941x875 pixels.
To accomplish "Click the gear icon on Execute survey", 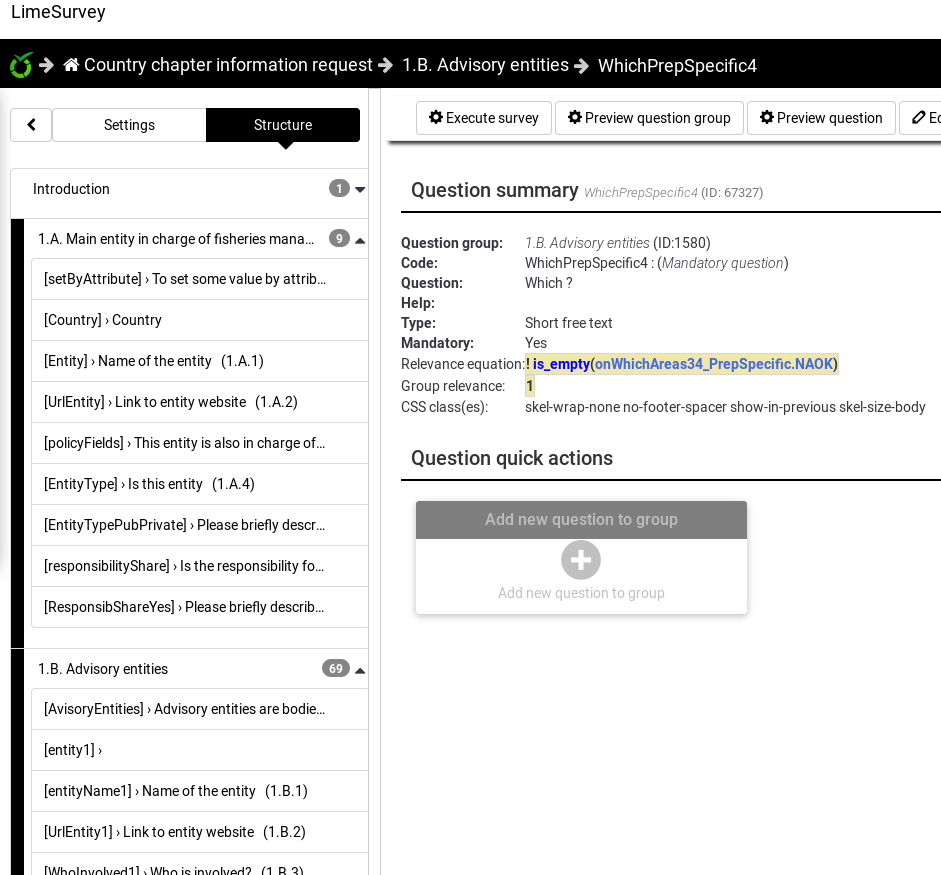I will [x=436, y=118].
